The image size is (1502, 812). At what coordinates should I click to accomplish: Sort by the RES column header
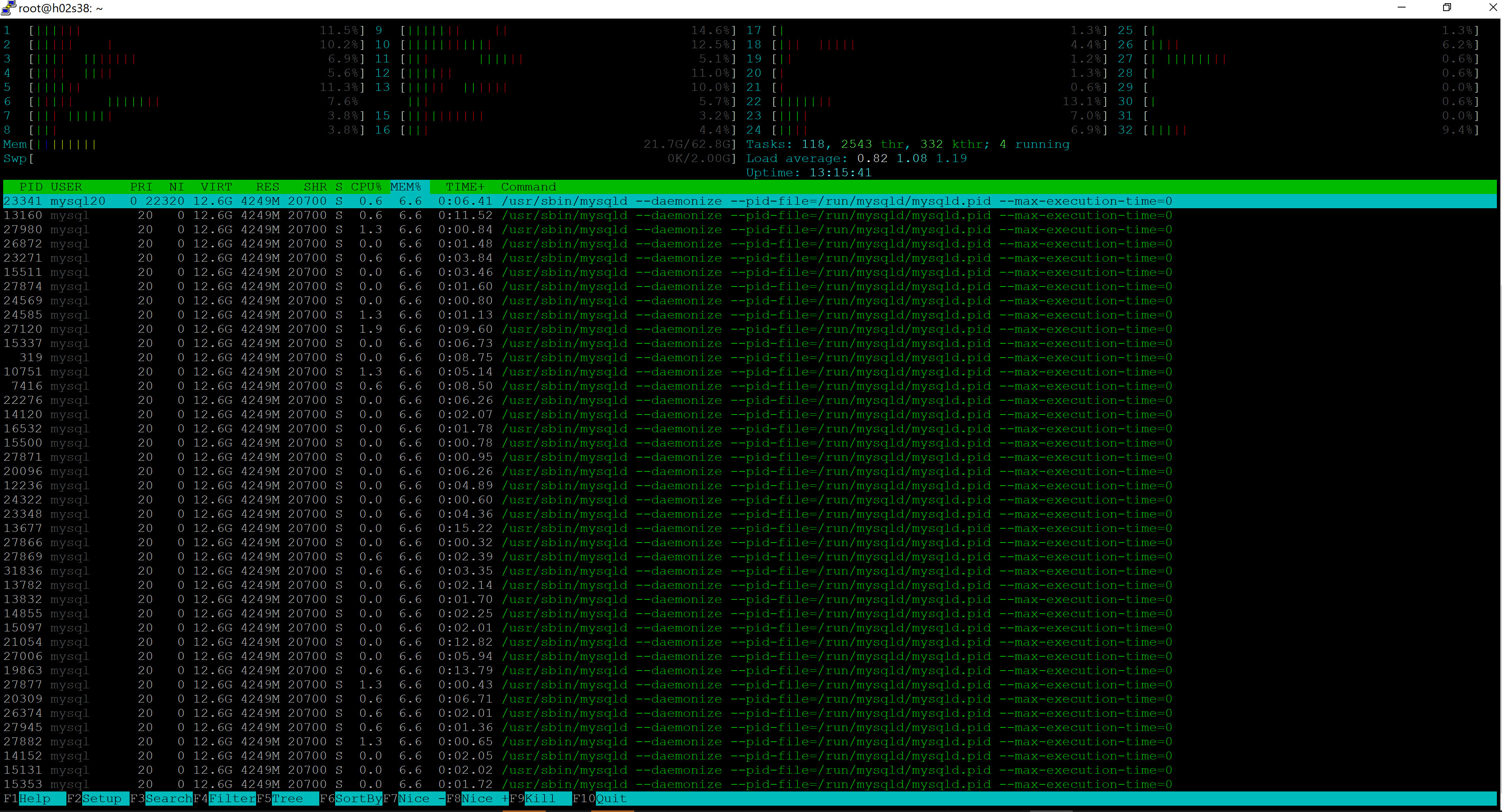[268, 187]
